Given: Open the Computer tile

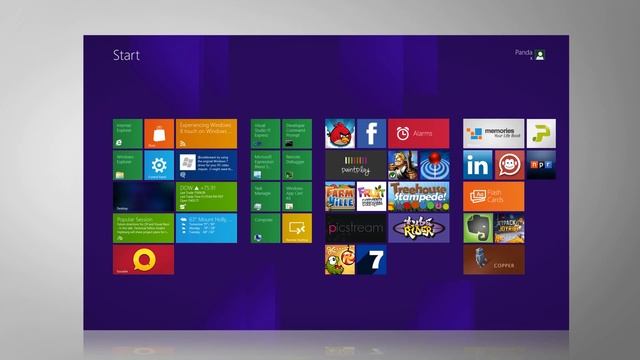Looking at the screenshot, I should pyautogui.click(x=265, y=228).
